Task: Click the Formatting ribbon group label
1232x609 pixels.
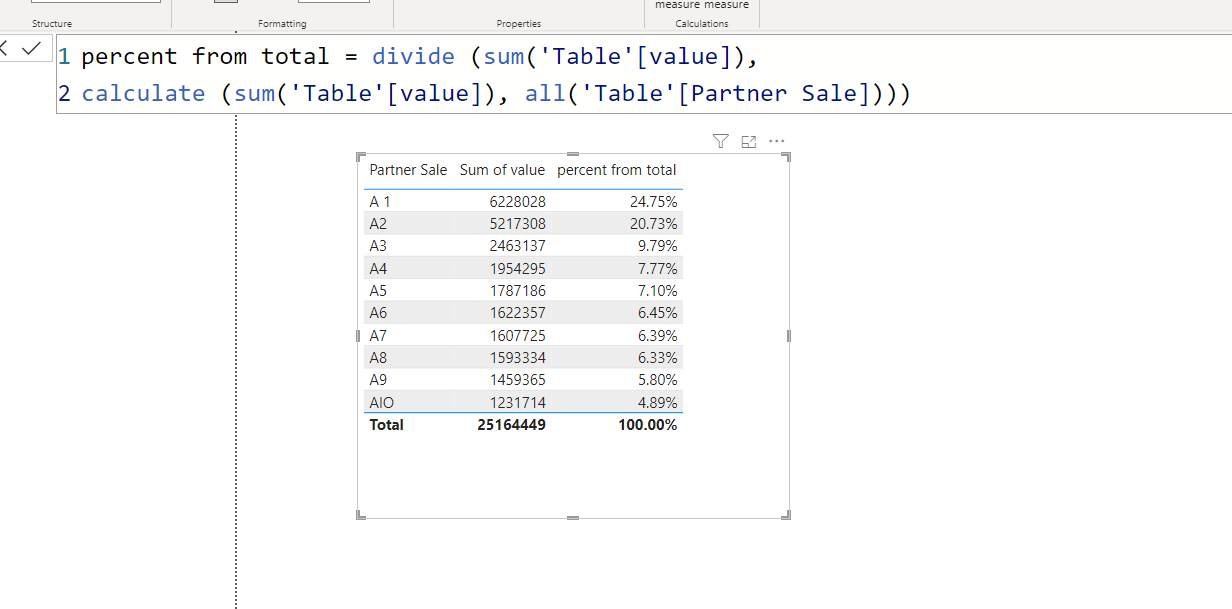Action: pyautogui.click(x=282, y=23)
